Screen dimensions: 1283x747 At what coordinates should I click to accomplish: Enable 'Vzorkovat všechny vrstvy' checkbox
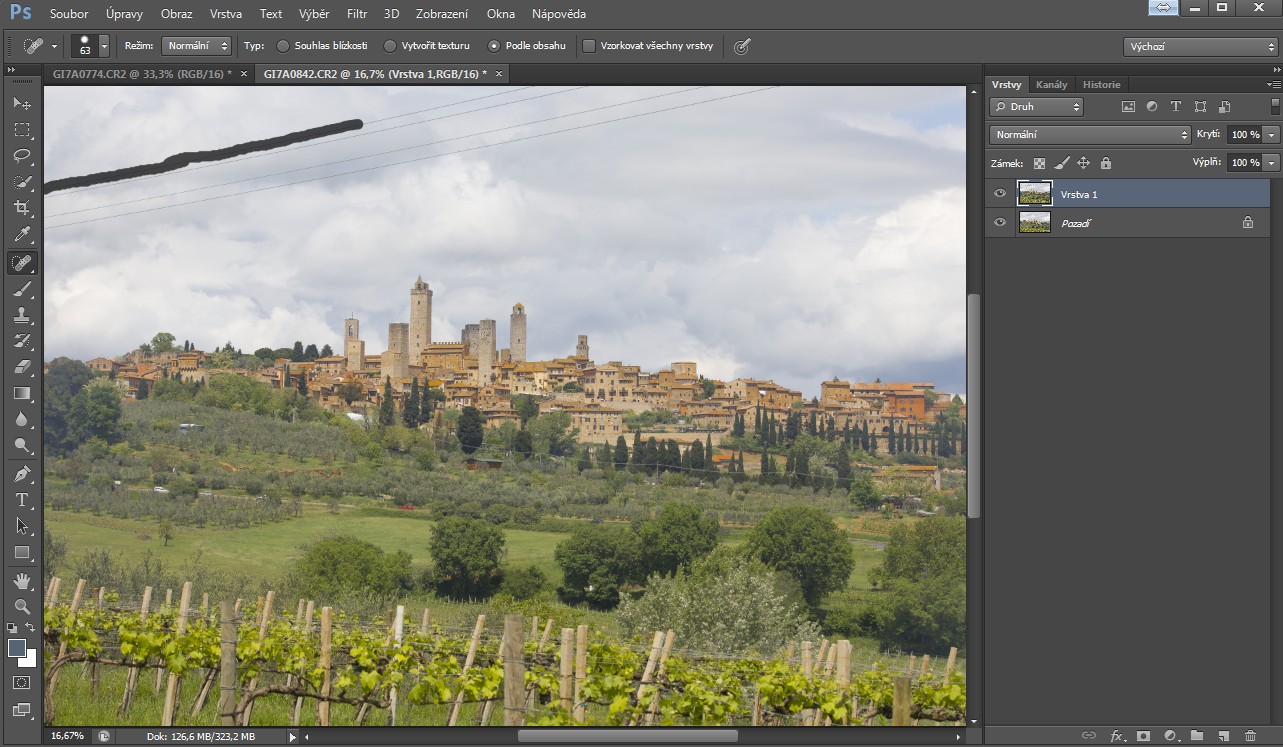click(589, 46)
